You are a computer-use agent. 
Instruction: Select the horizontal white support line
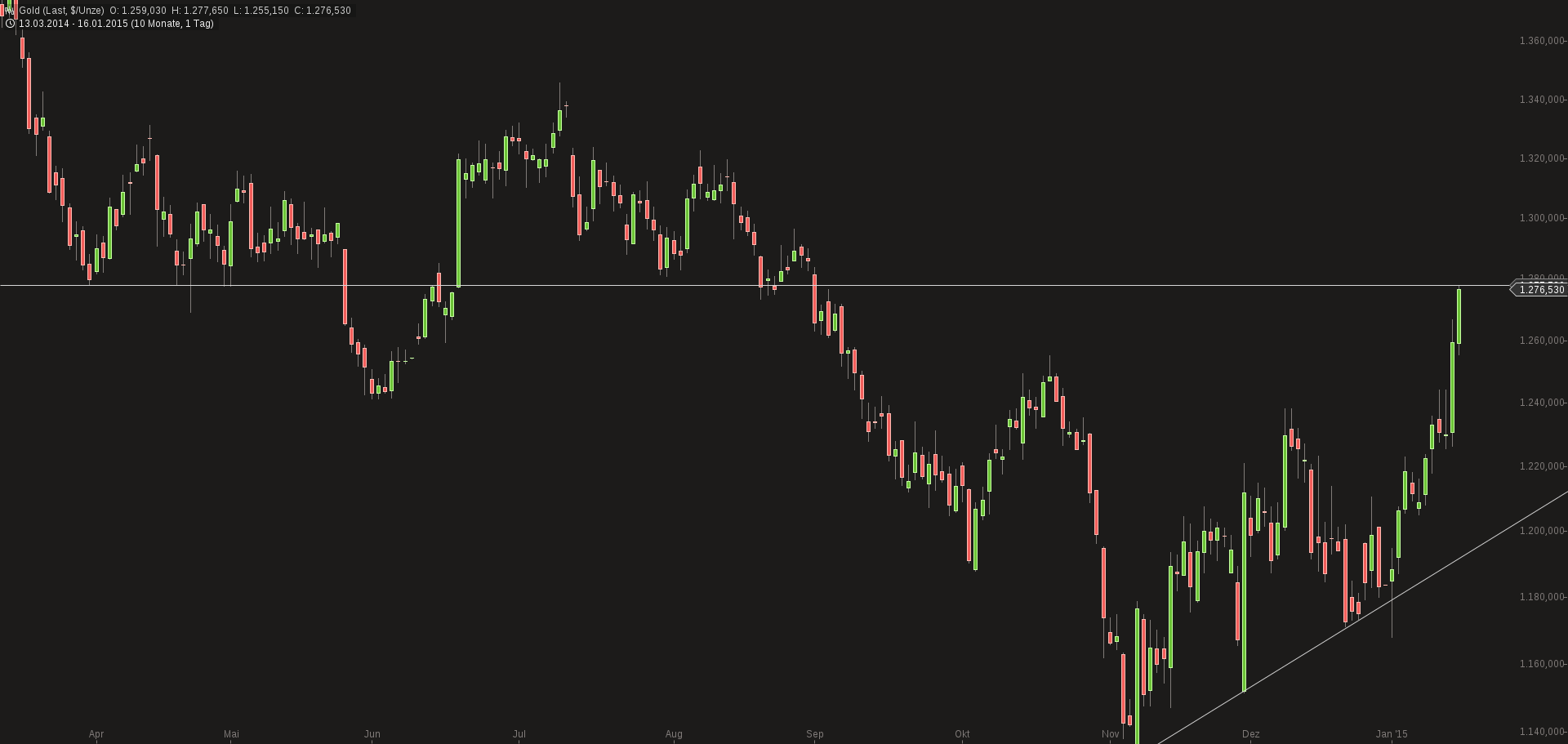(x=572, y=285)
